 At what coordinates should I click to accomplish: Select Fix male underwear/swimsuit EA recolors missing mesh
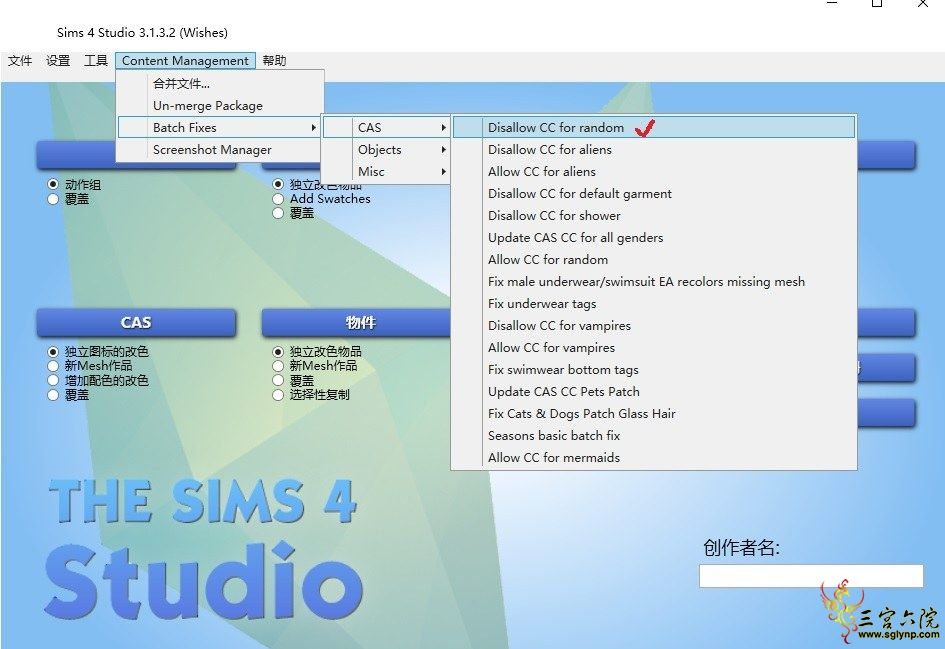[x=654, y=281]
